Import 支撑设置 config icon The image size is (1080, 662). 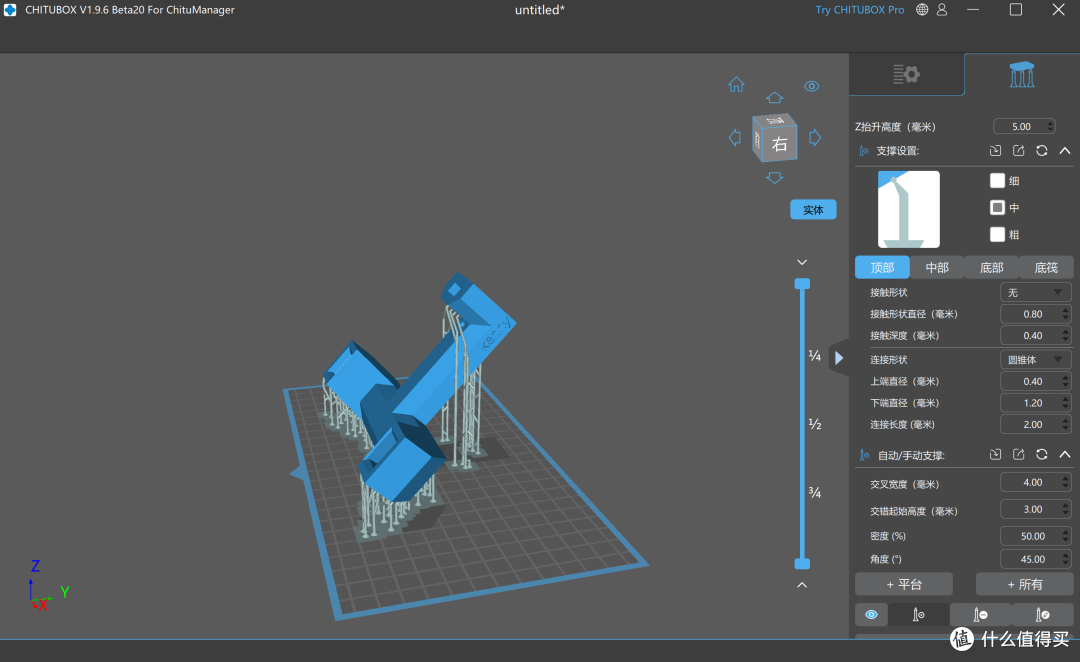click(x=995, y=150)
